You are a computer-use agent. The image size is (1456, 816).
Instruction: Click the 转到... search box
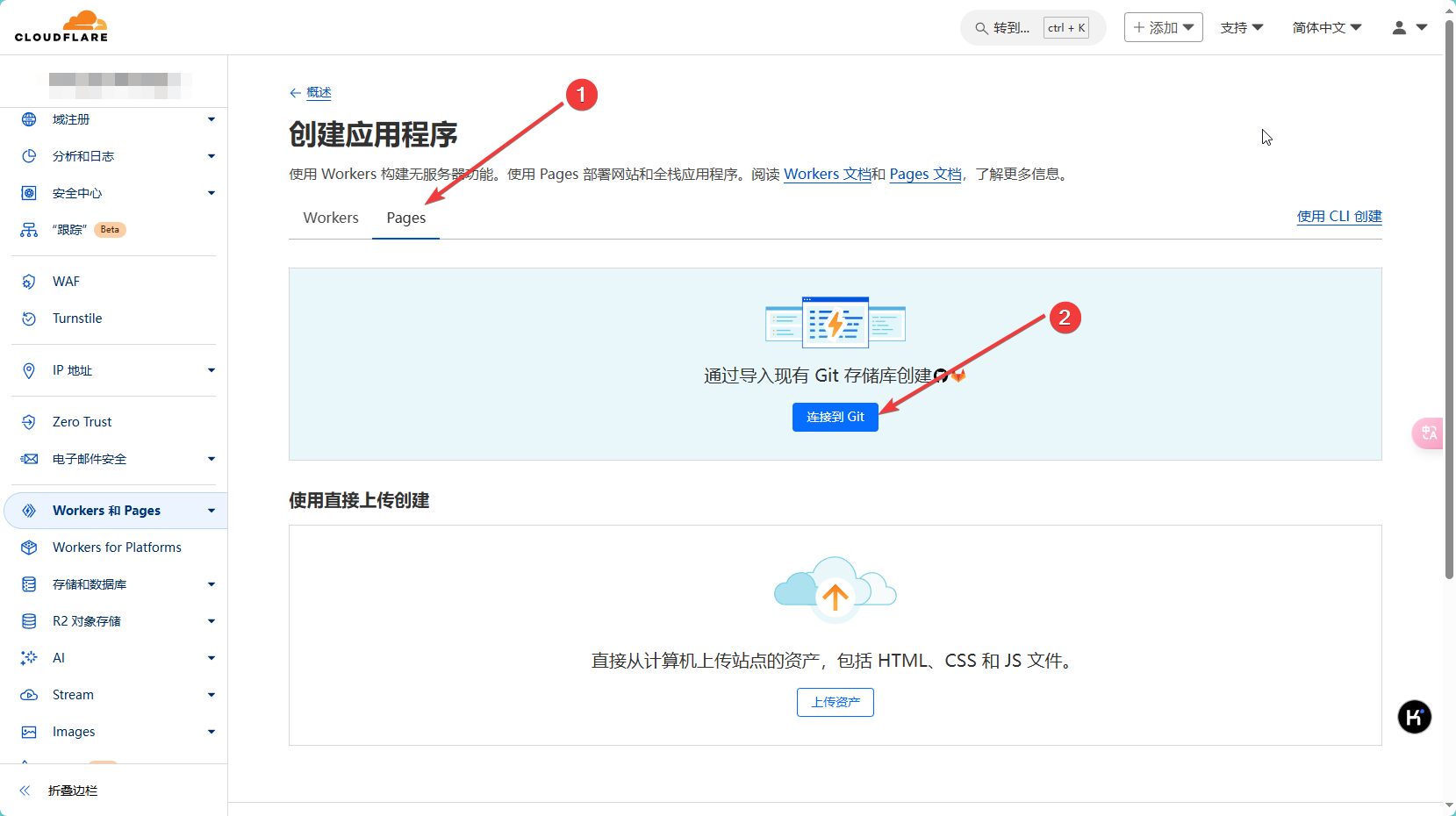point(1033,28)
